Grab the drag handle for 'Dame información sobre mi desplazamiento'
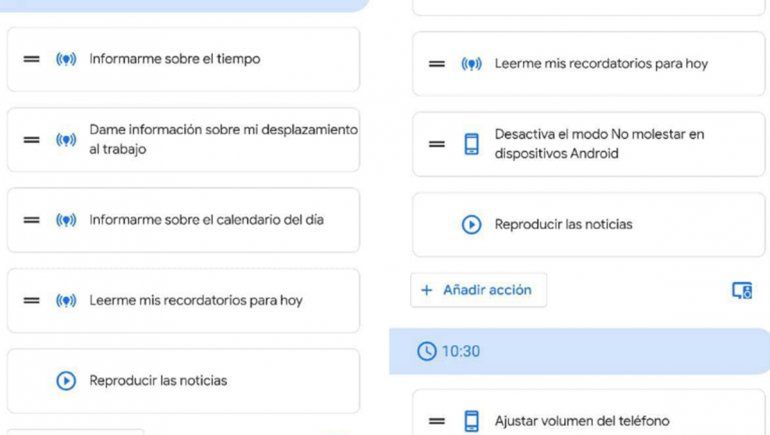 (x=32, y=140)
